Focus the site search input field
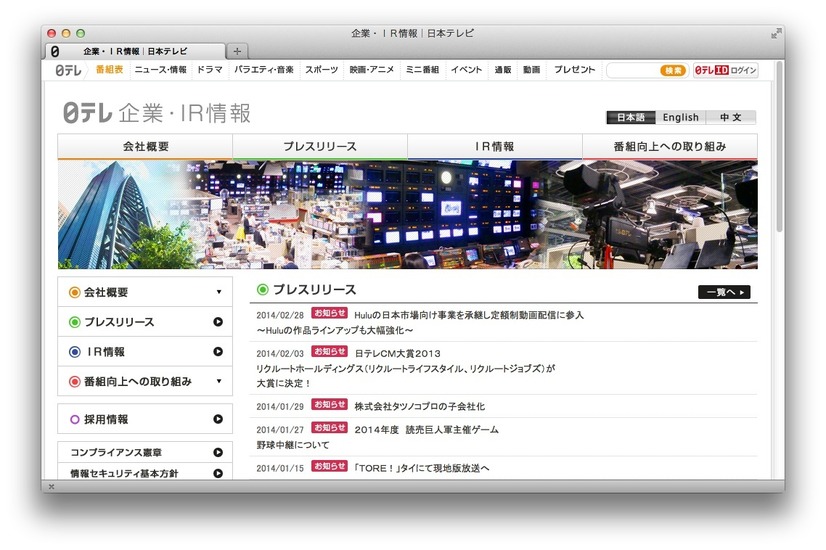Screen dimensions: 826x550 [x=633, y=70]
